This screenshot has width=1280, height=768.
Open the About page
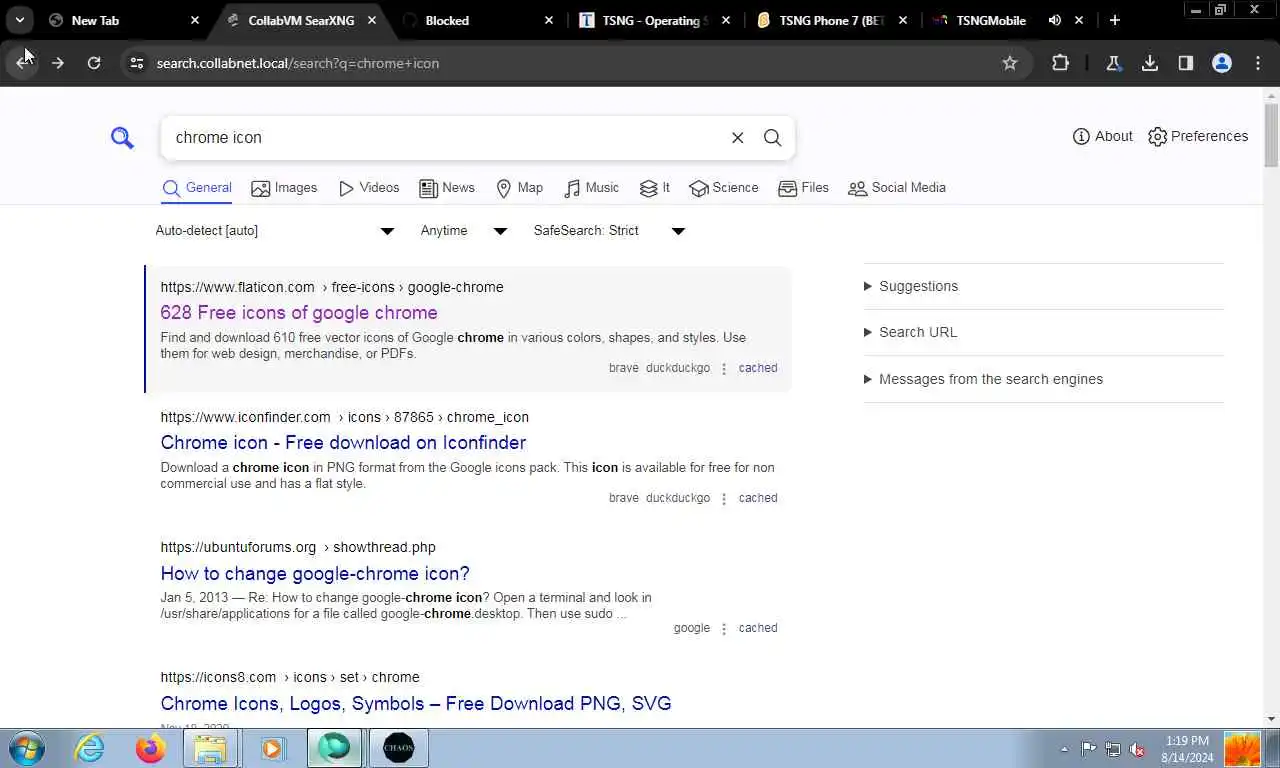[1102, 136]
